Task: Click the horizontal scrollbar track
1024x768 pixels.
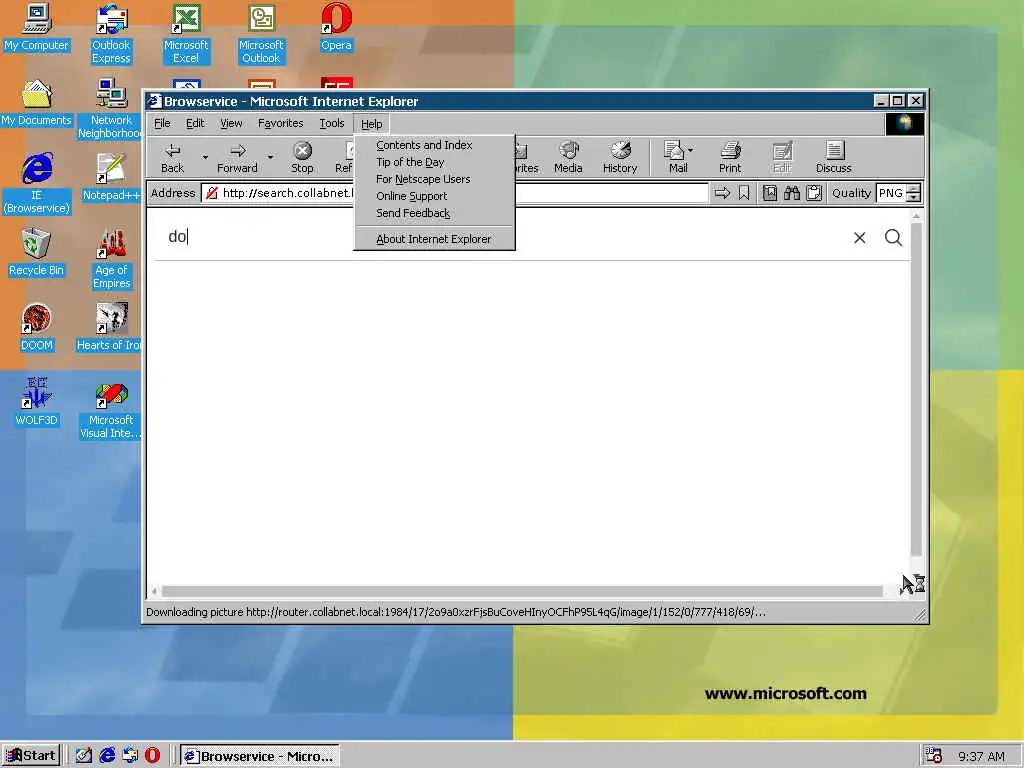Action: [522, 591]
